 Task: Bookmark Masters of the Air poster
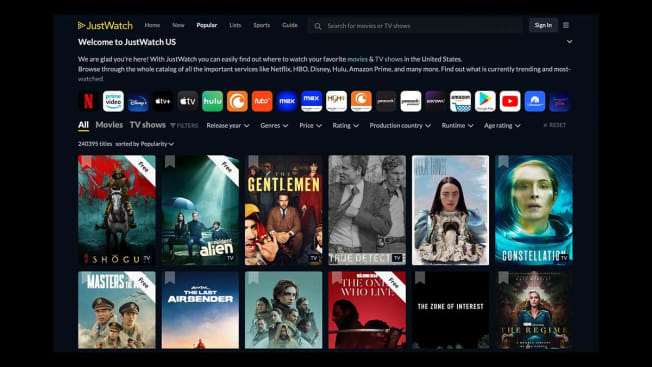pos(86,278)
